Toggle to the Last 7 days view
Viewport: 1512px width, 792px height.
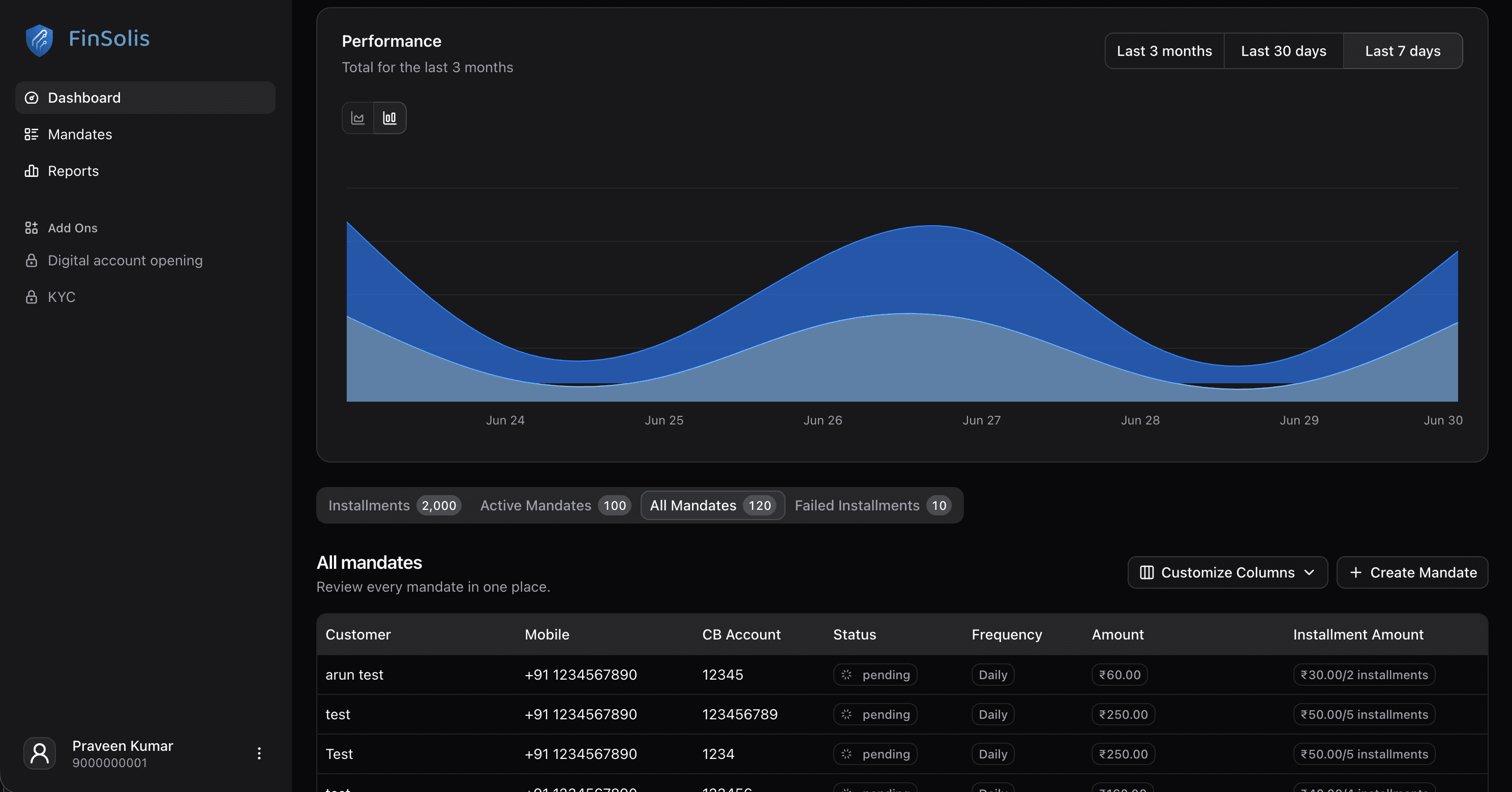point(1403,51)
